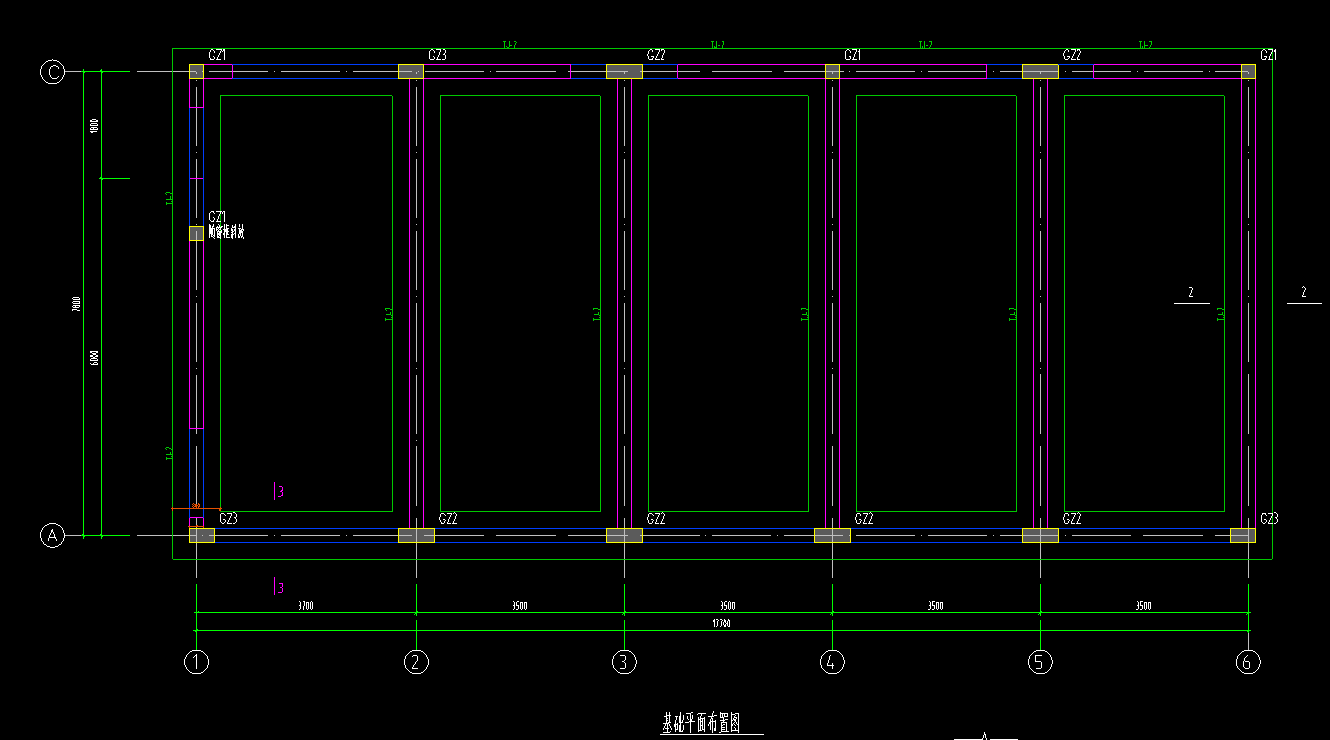The height and width of the screenshot is (740, 1330).
Task: Select the drawing title 基础平面布置图
Action: (x=701, y=724)
